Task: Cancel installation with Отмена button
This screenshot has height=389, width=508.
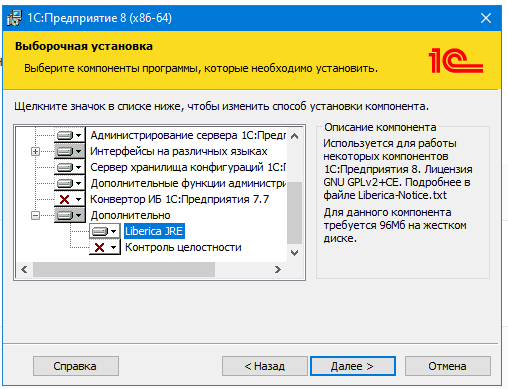Action: click(x=447, y=366)
